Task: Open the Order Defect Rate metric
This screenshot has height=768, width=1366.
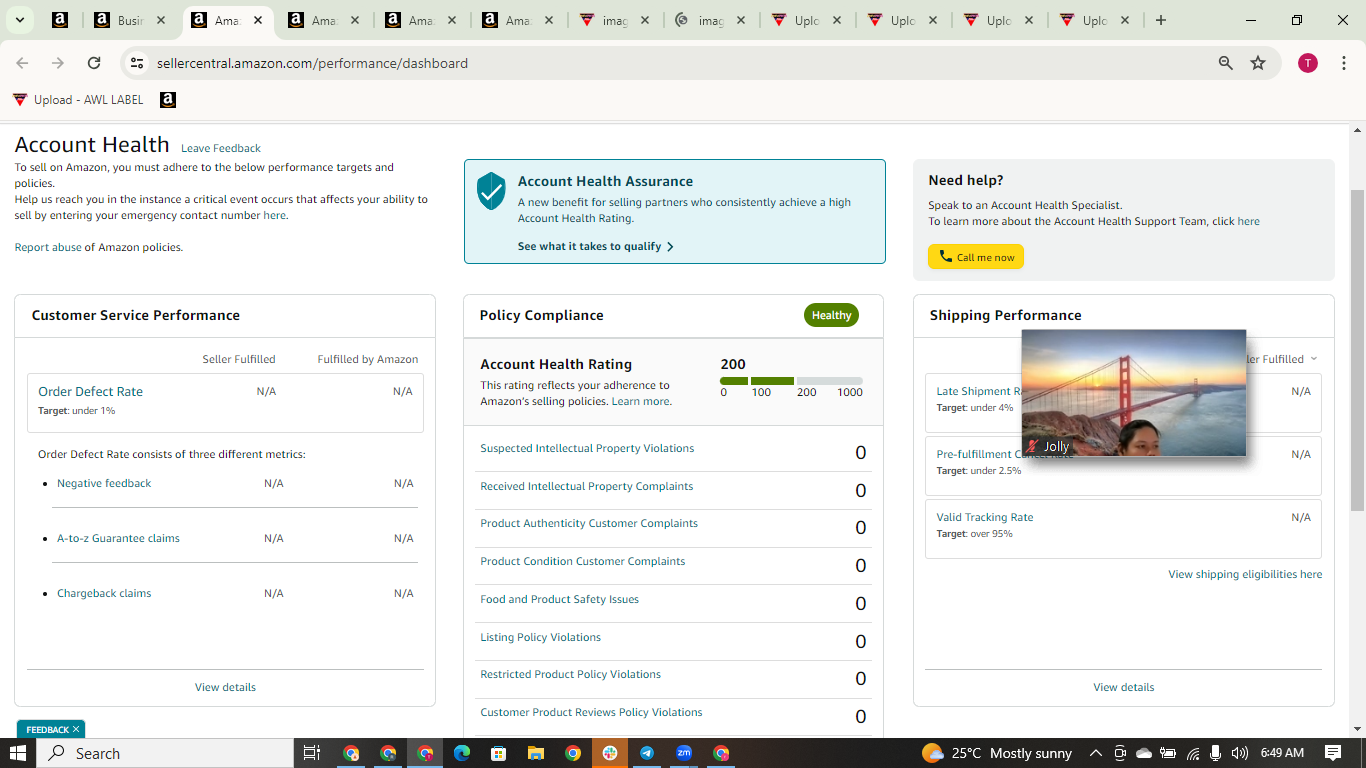Action: (x=90, y=391)
